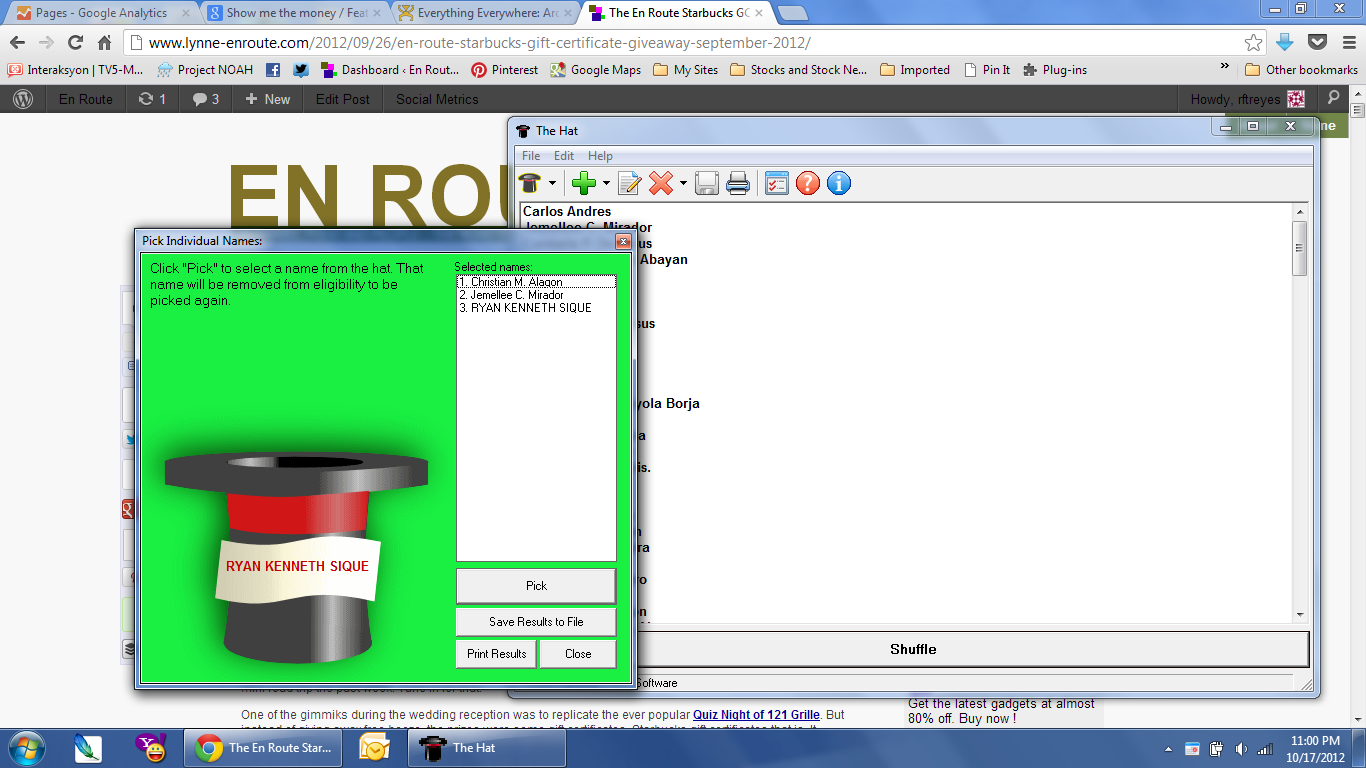Image resolution: width=1366 pixels, height=768 pixels.
Task: Click the Pick button
Action: coord(536,586)
